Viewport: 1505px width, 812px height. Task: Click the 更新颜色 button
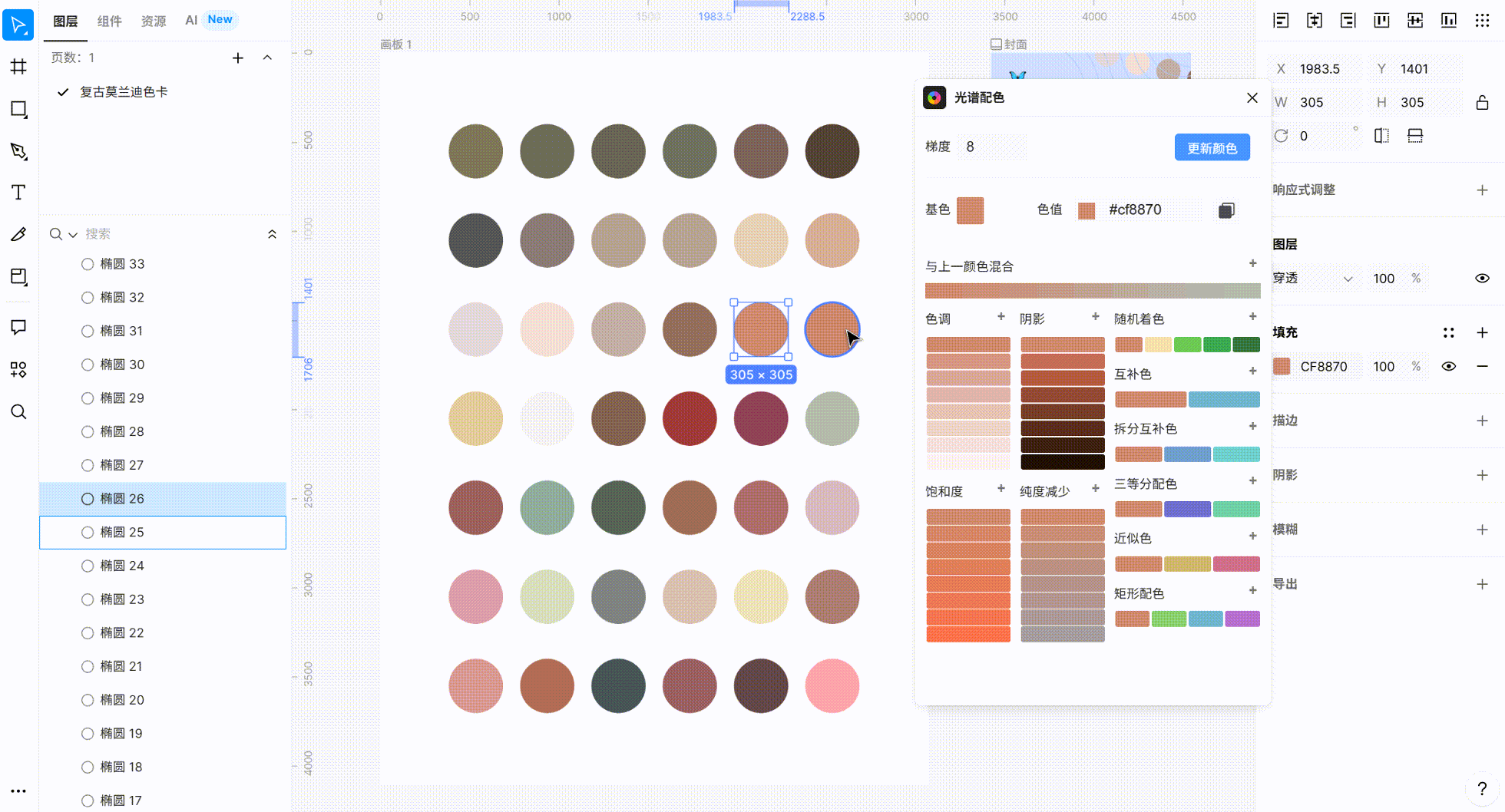point(1212,147)
